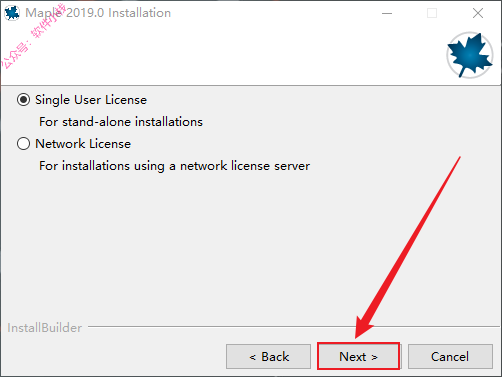Abort setup using the Cancel button
Screen dimensions: 502x377
coord(450,357)
